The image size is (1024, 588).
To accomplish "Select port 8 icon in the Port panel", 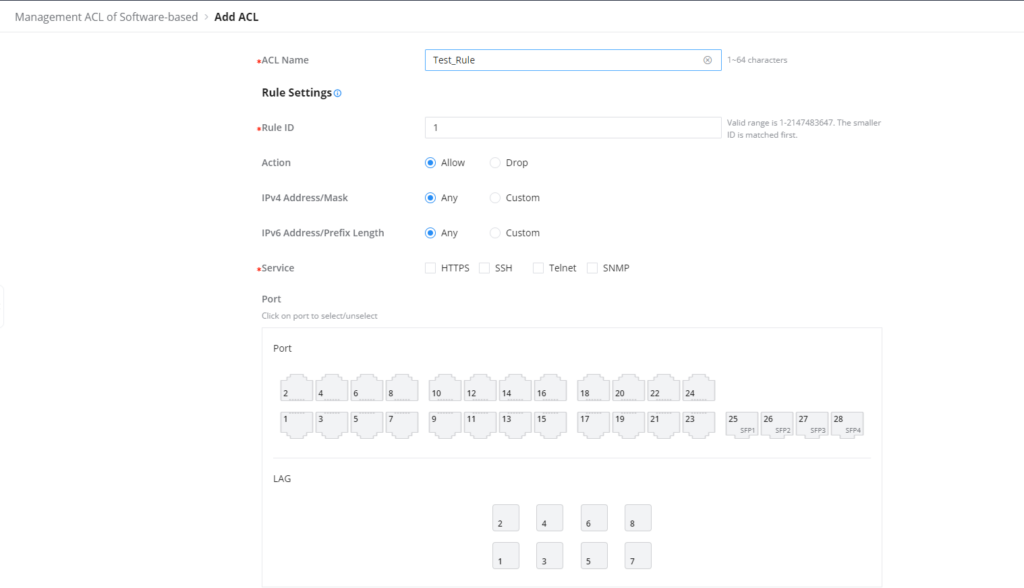I will 402,387.
